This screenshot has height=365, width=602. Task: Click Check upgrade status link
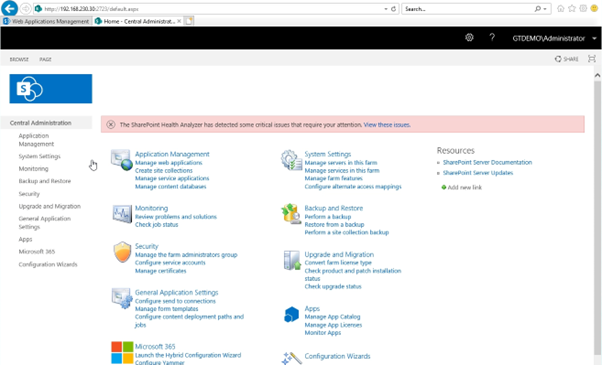tap(333, 286)
